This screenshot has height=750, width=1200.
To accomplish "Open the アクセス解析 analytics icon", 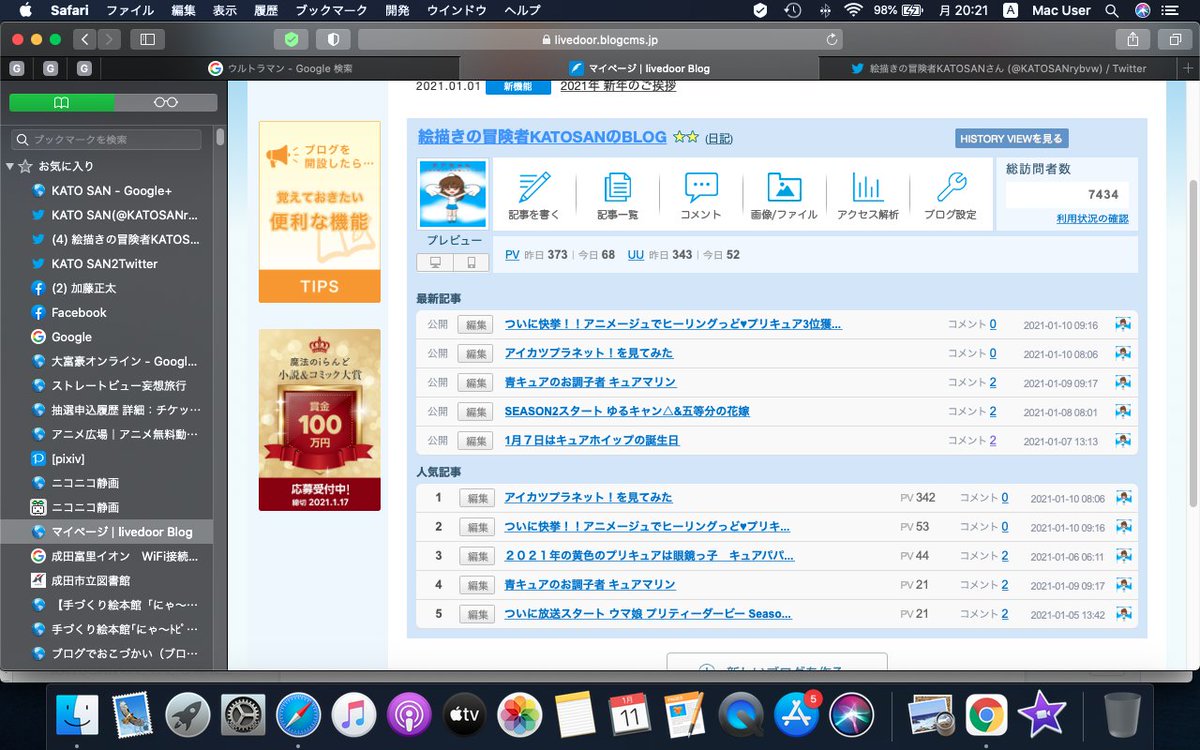I will click(x=867, y=195).
